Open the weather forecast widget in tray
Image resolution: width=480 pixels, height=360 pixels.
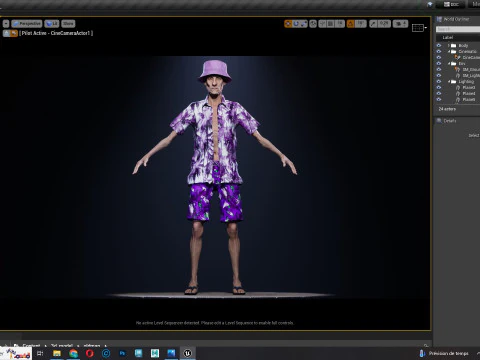point(444,353)
